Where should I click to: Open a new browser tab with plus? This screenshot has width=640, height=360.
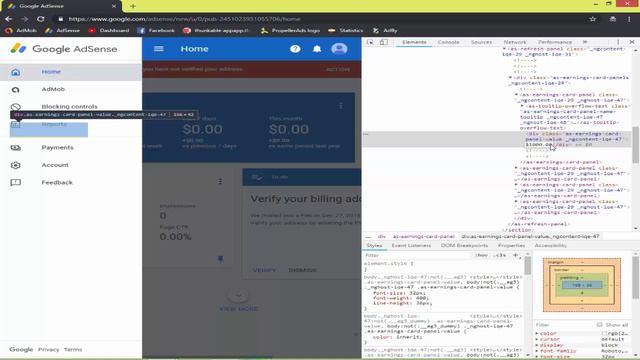(133, 6)
